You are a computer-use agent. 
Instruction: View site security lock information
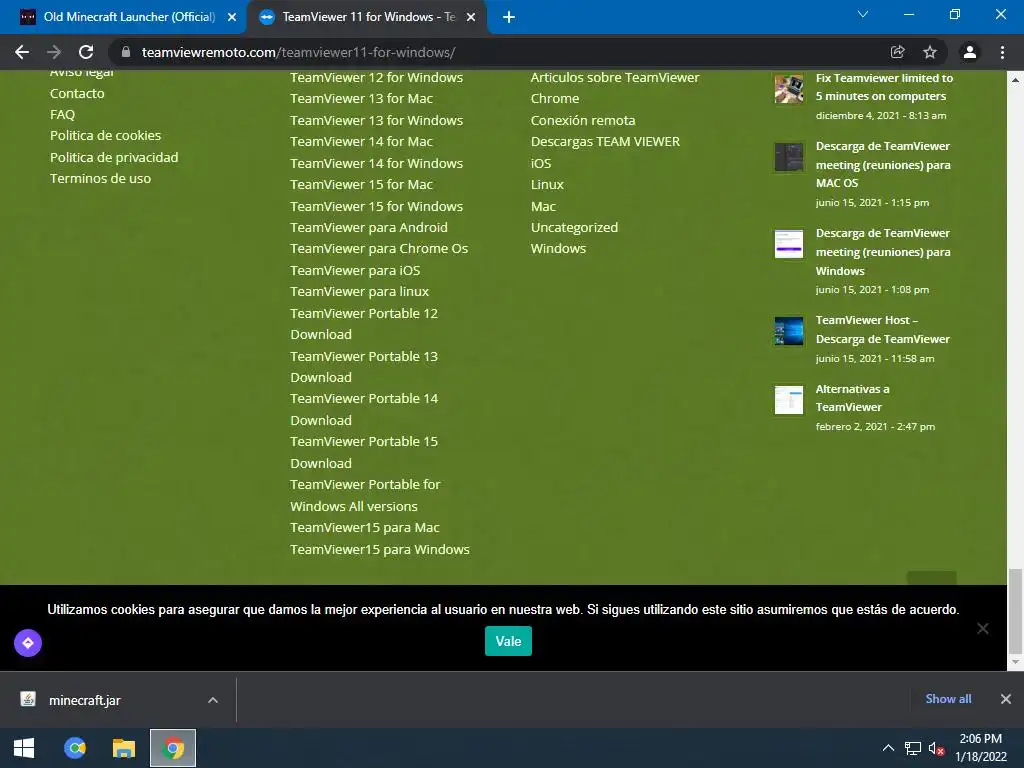pos(126,52)
